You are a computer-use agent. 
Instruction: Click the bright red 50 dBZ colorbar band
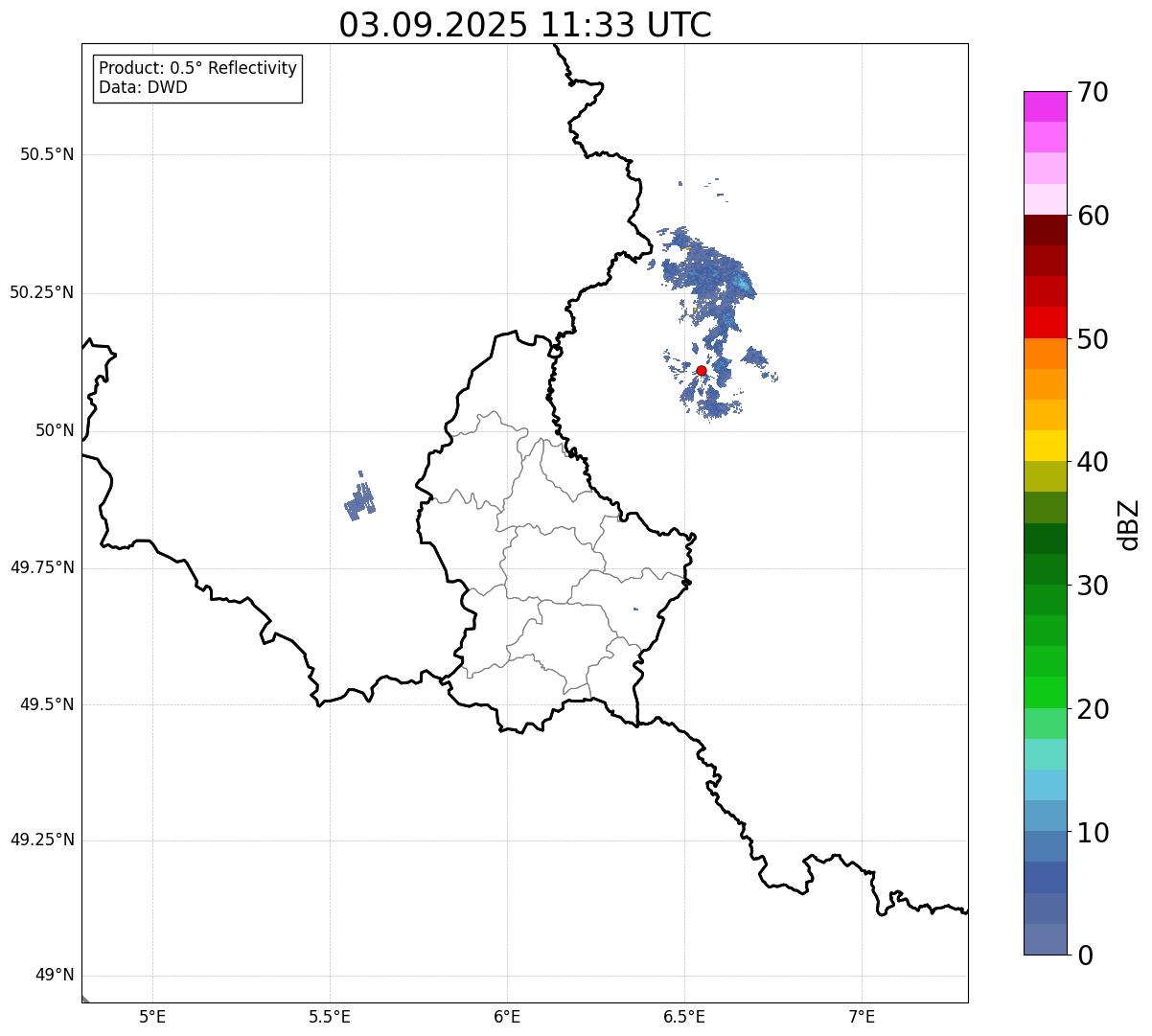[x=1046, y=322]
